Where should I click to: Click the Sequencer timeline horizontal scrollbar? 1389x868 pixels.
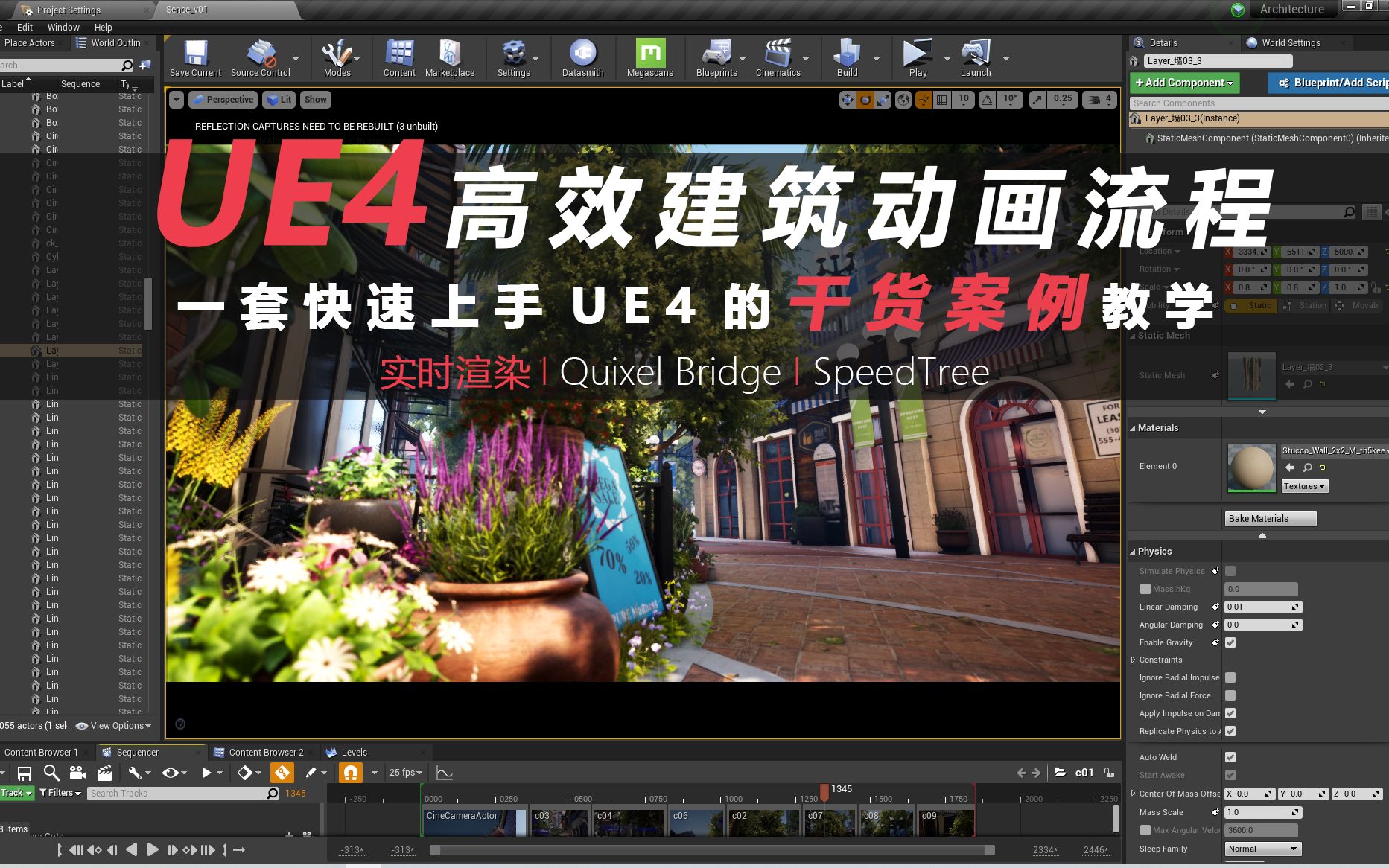tap(712, 849)
